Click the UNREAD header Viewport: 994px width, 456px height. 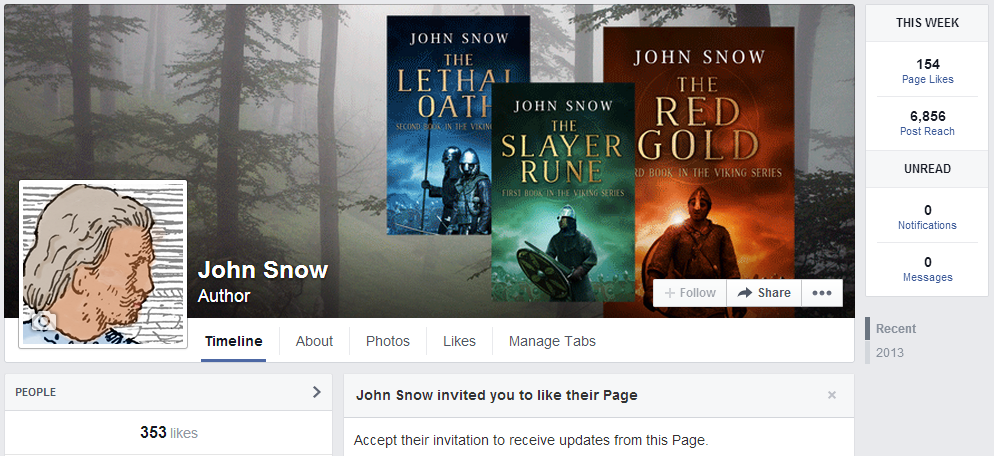tap(927, 169)
